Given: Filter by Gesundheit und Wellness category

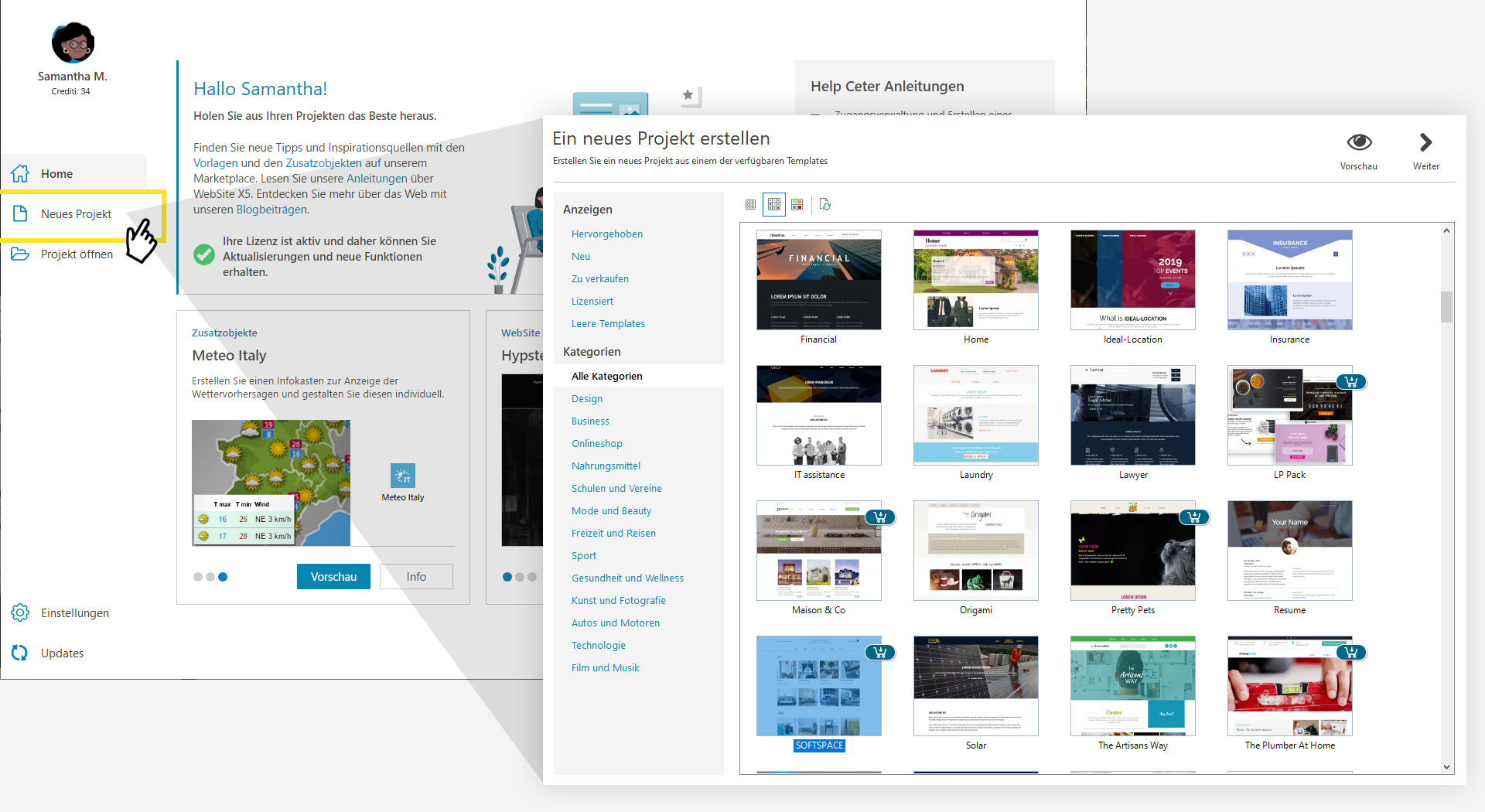Looking at the screenshot, I should coord(628,578).
